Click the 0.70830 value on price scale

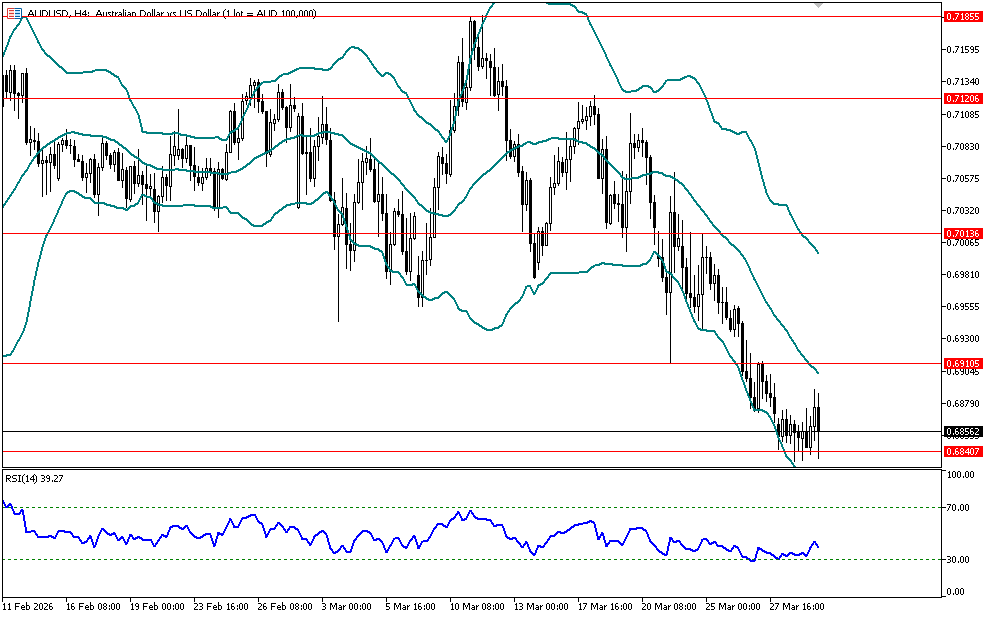[962, 147]
